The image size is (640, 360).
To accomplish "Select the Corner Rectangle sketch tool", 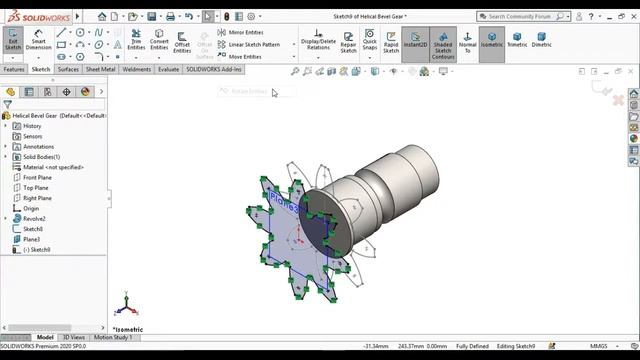I will pos(61,44).
